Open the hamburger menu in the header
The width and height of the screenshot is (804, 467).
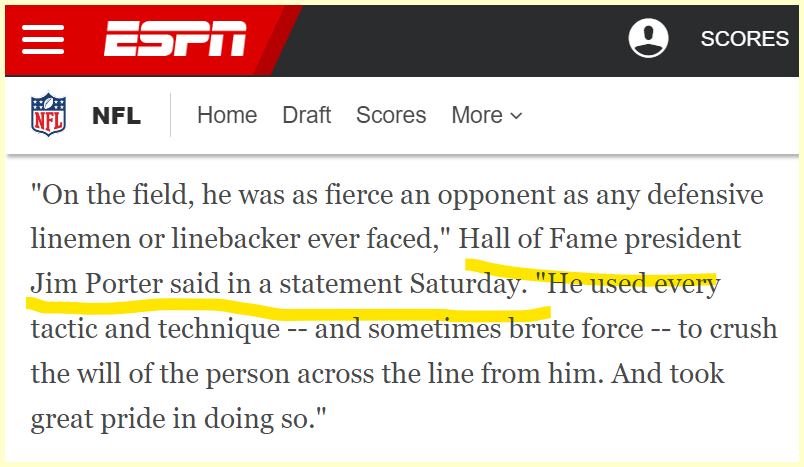pos(44,40)
